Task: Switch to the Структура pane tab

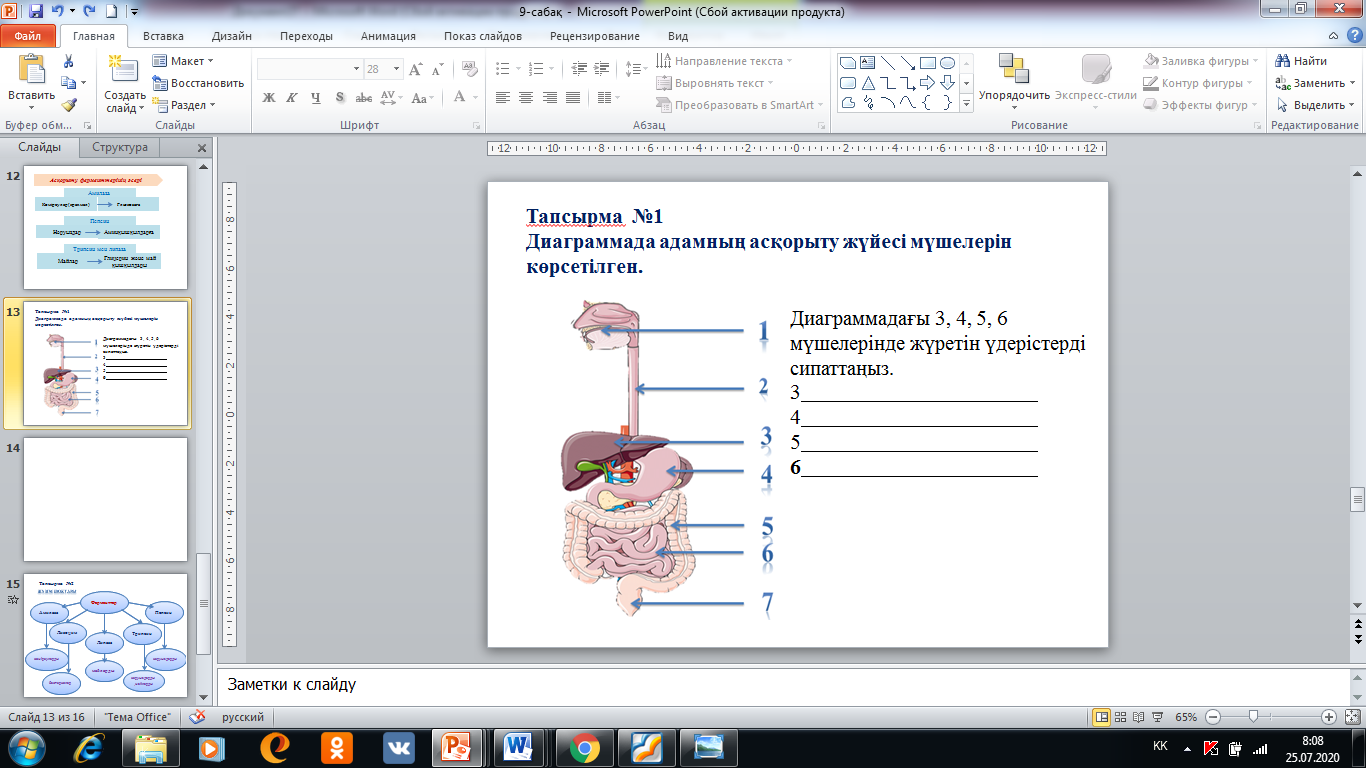Action: coord(120,147)
